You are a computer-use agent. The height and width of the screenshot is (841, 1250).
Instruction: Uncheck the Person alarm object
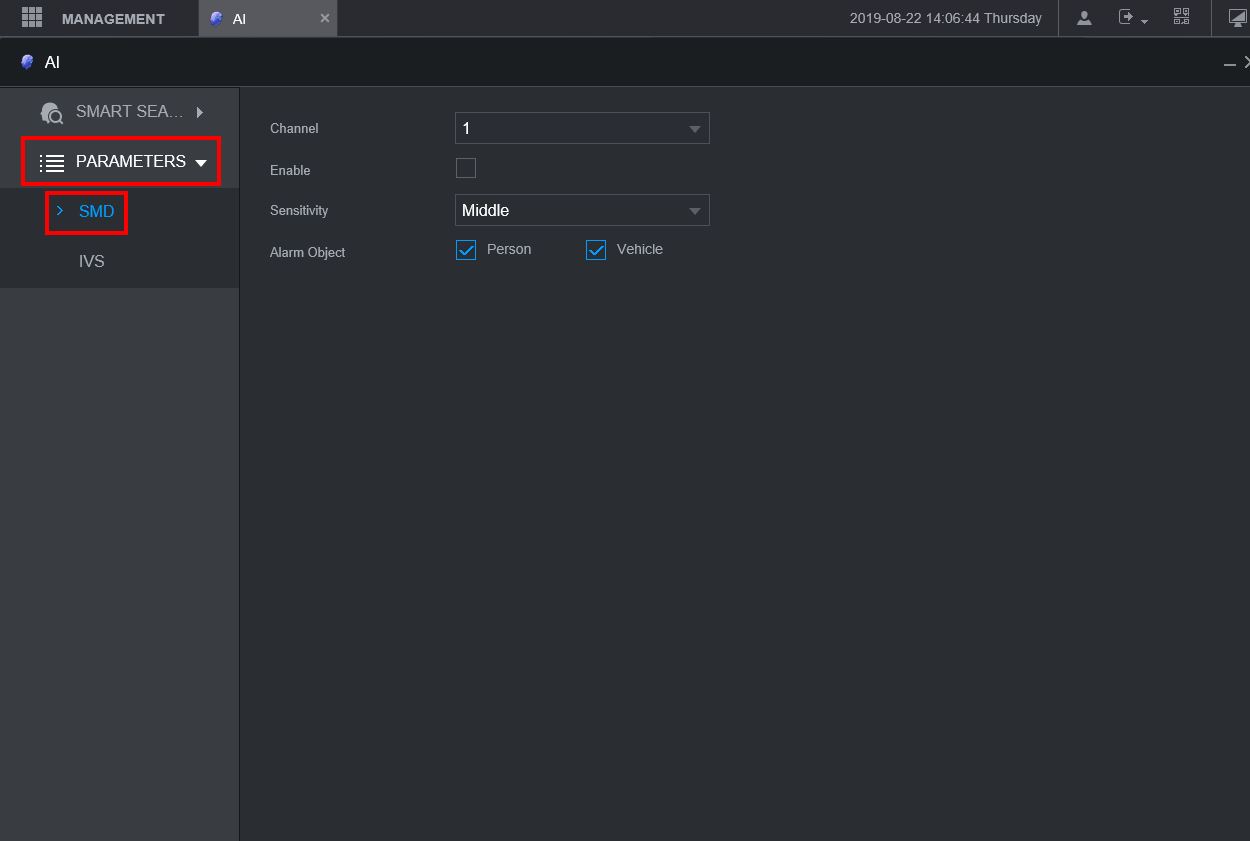[466, 250]
